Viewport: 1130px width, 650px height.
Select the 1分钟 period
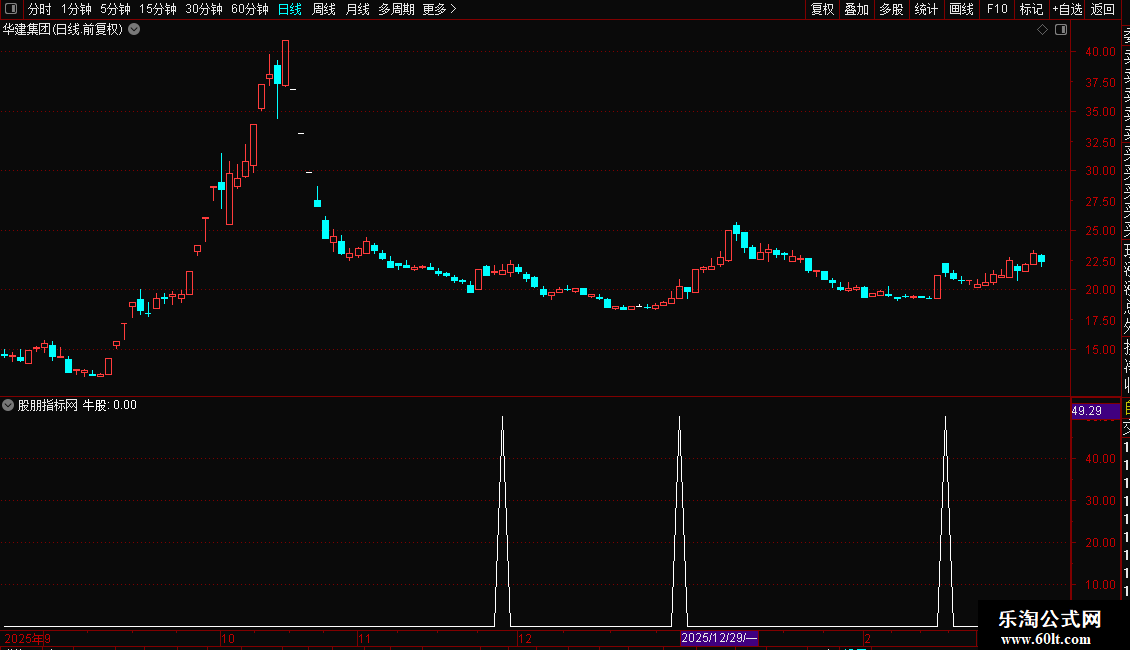click(x=76, y=9)
